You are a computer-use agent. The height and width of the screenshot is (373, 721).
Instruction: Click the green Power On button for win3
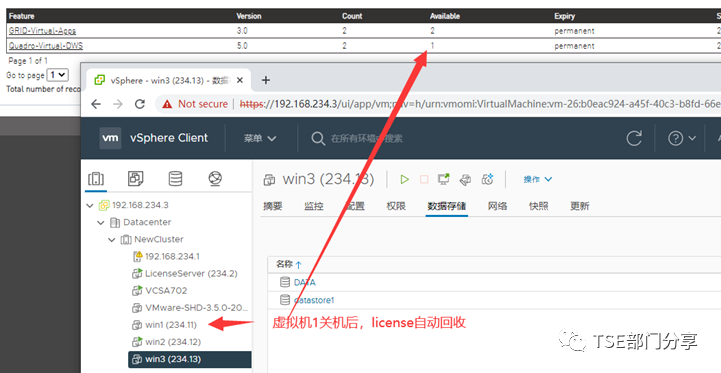[x=405, y=179]
